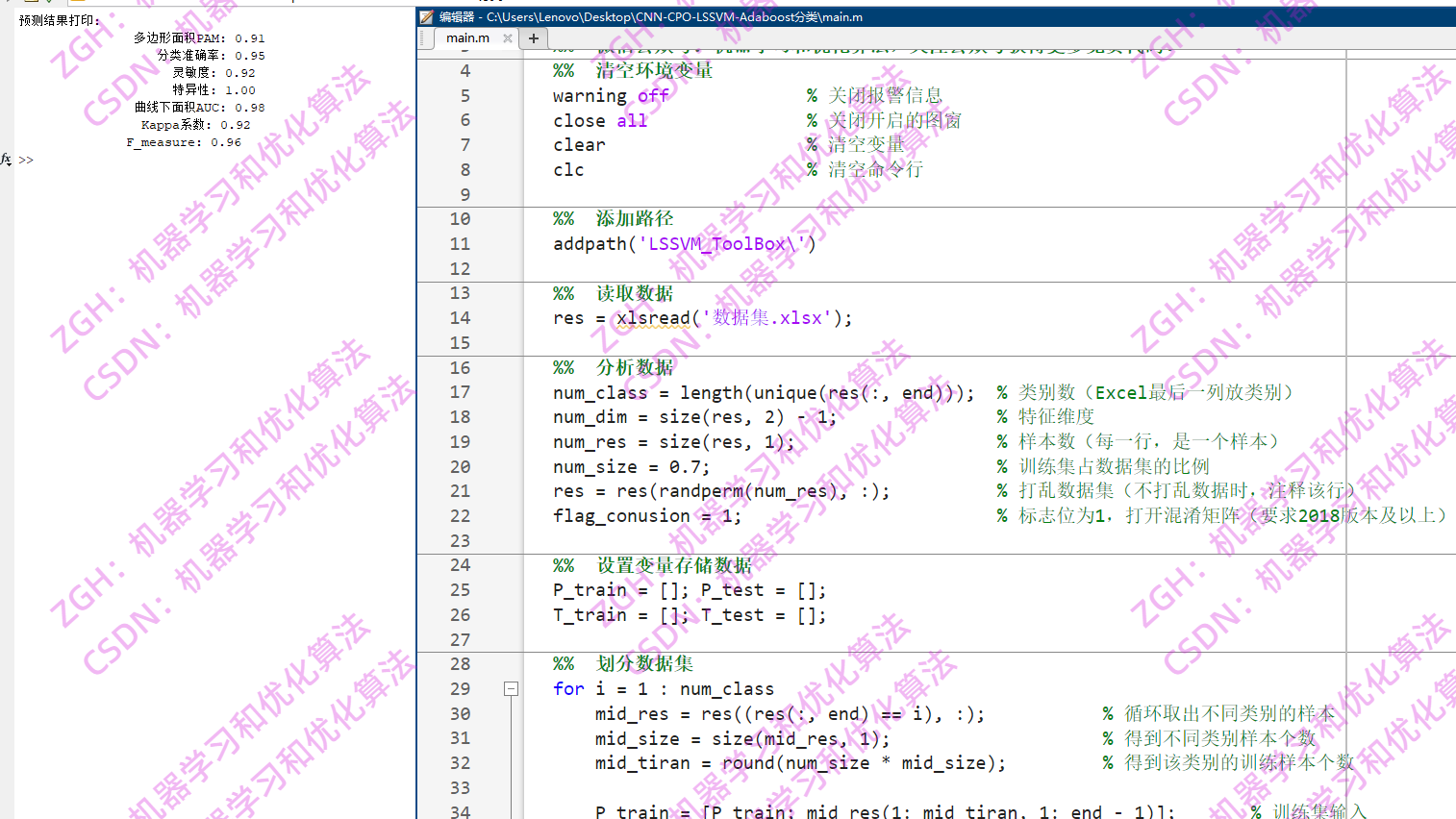This screenshot has width=1456, height=819.
Task: Click the num_dim assignment on line 18
Action: point(695,417)
